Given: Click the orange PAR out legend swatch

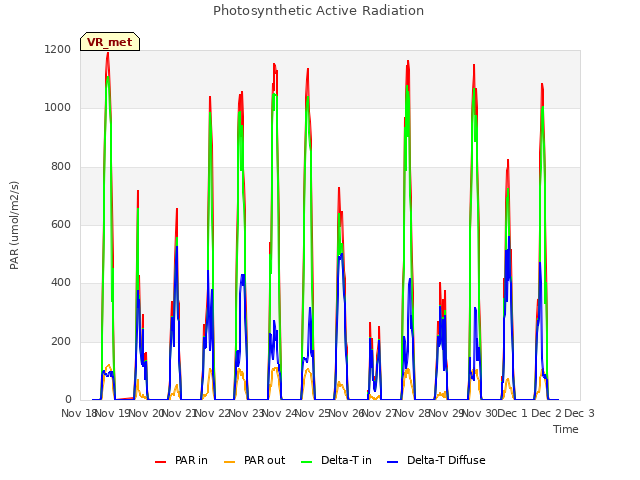Looking at the screenshot, I should (230, 462).
